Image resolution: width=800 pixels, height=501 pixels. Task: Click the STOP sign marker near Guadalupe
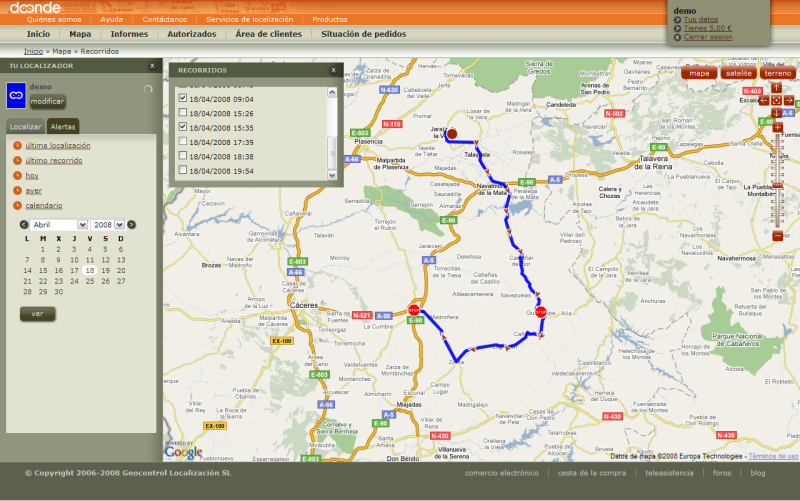pos(540,312)
